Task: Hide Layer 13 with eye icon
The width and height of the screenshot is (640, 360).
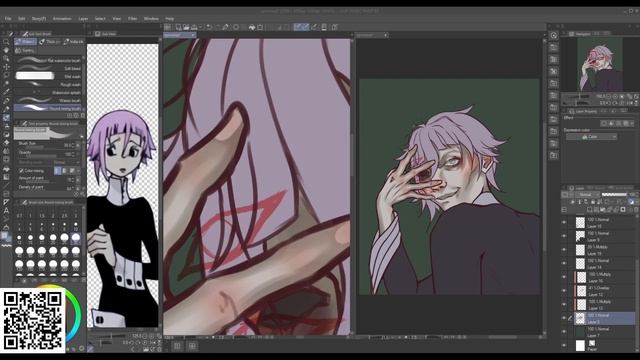Action: tap(564, 304)
